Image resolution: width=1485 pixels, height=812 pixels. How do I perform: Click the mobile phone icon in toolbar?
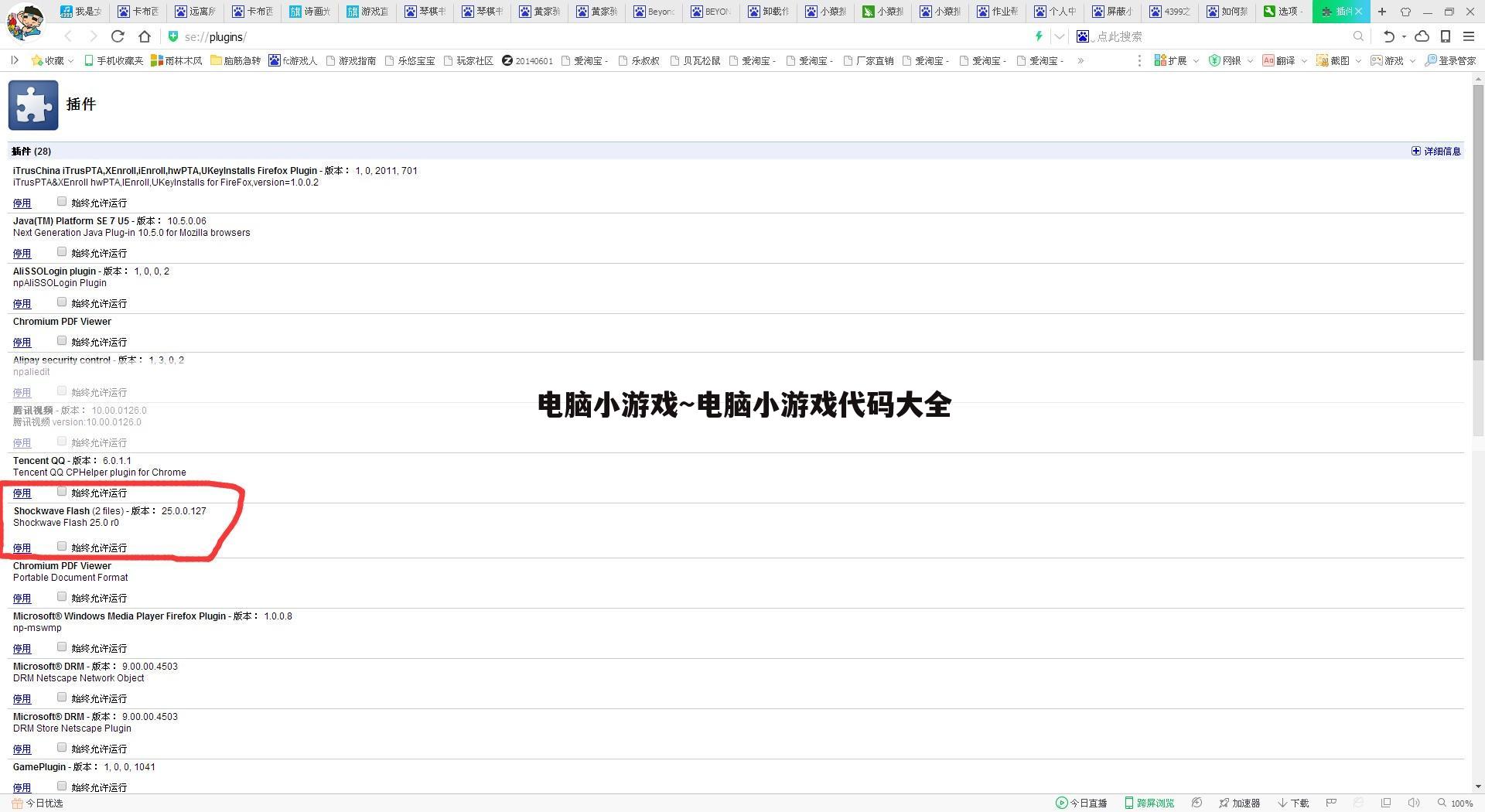1446,36
